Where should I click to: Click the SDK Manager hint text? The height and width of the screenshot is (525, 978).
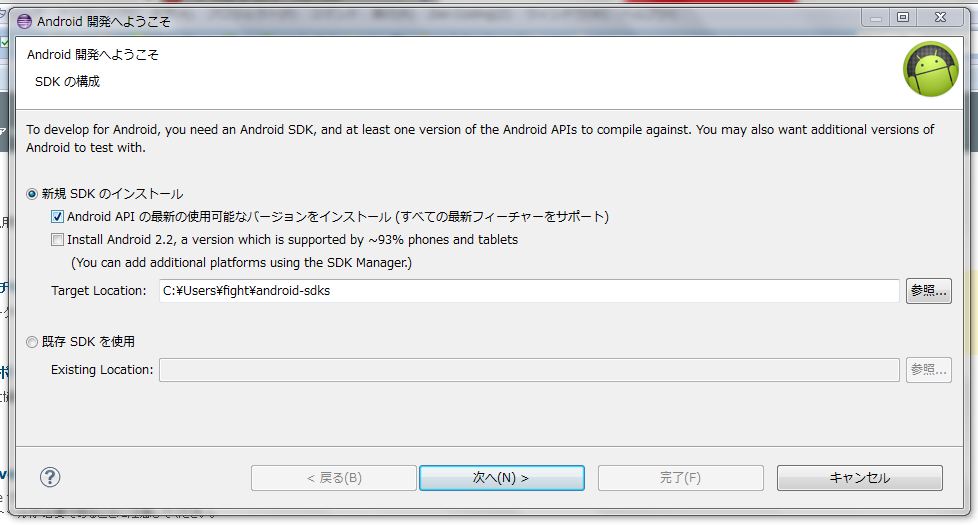pos(241,262)
